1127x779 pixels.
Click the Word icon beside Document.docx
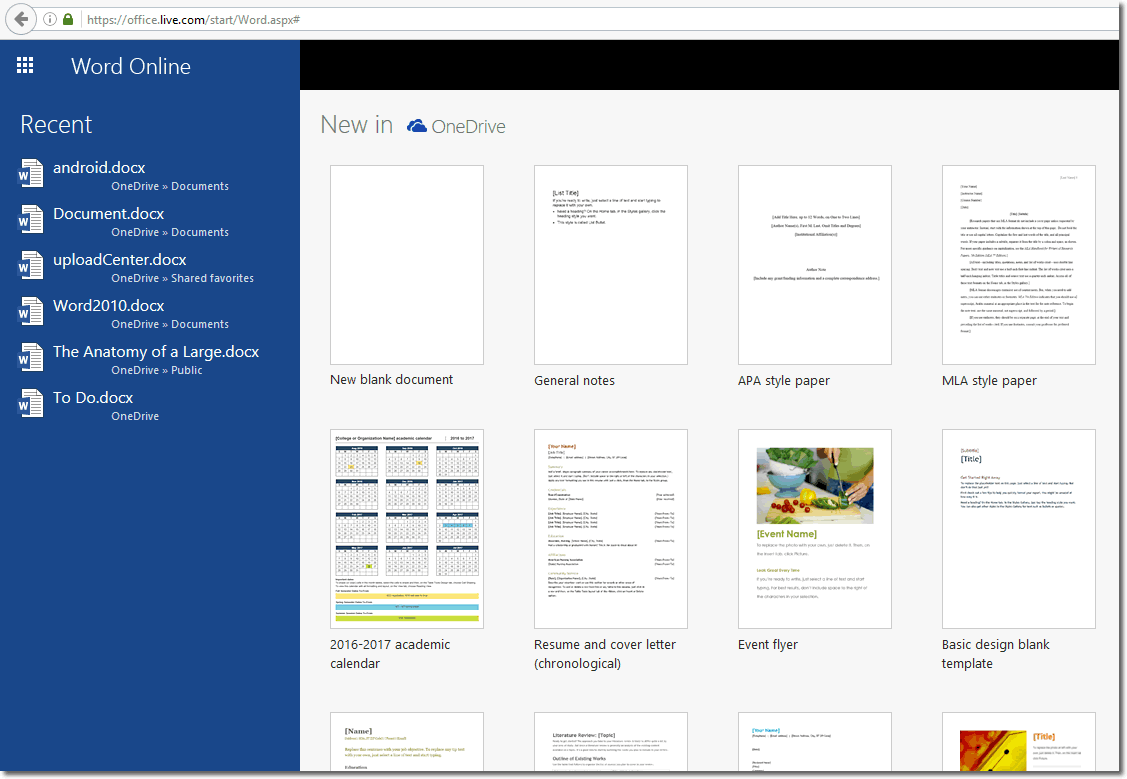(30, 219)
